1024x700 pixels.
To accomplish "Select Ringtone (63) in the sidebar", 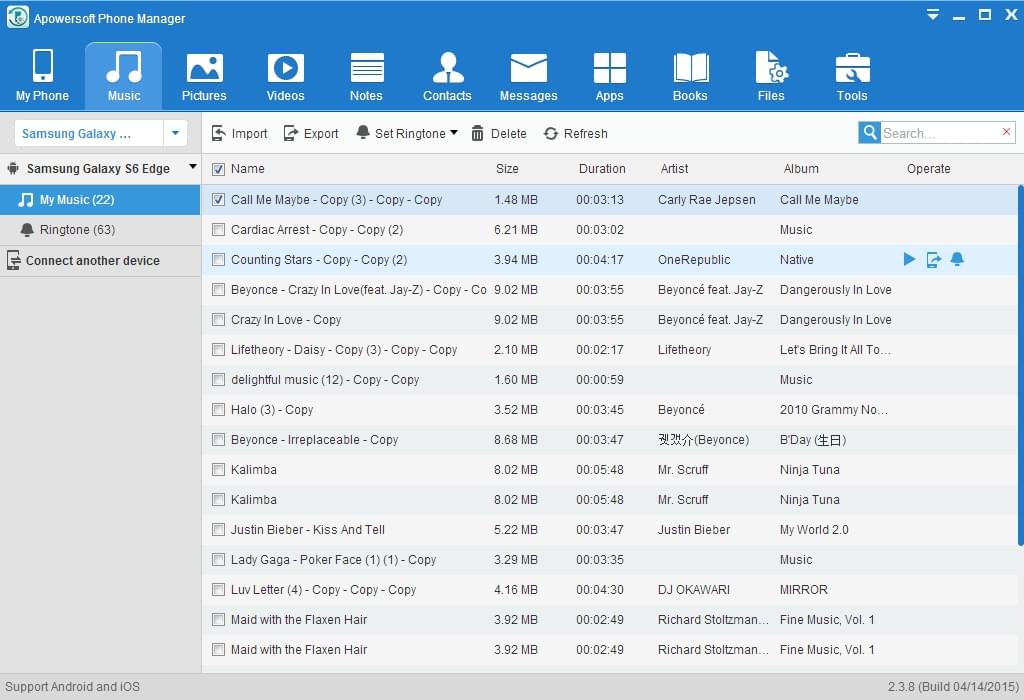I will point(77,230).
